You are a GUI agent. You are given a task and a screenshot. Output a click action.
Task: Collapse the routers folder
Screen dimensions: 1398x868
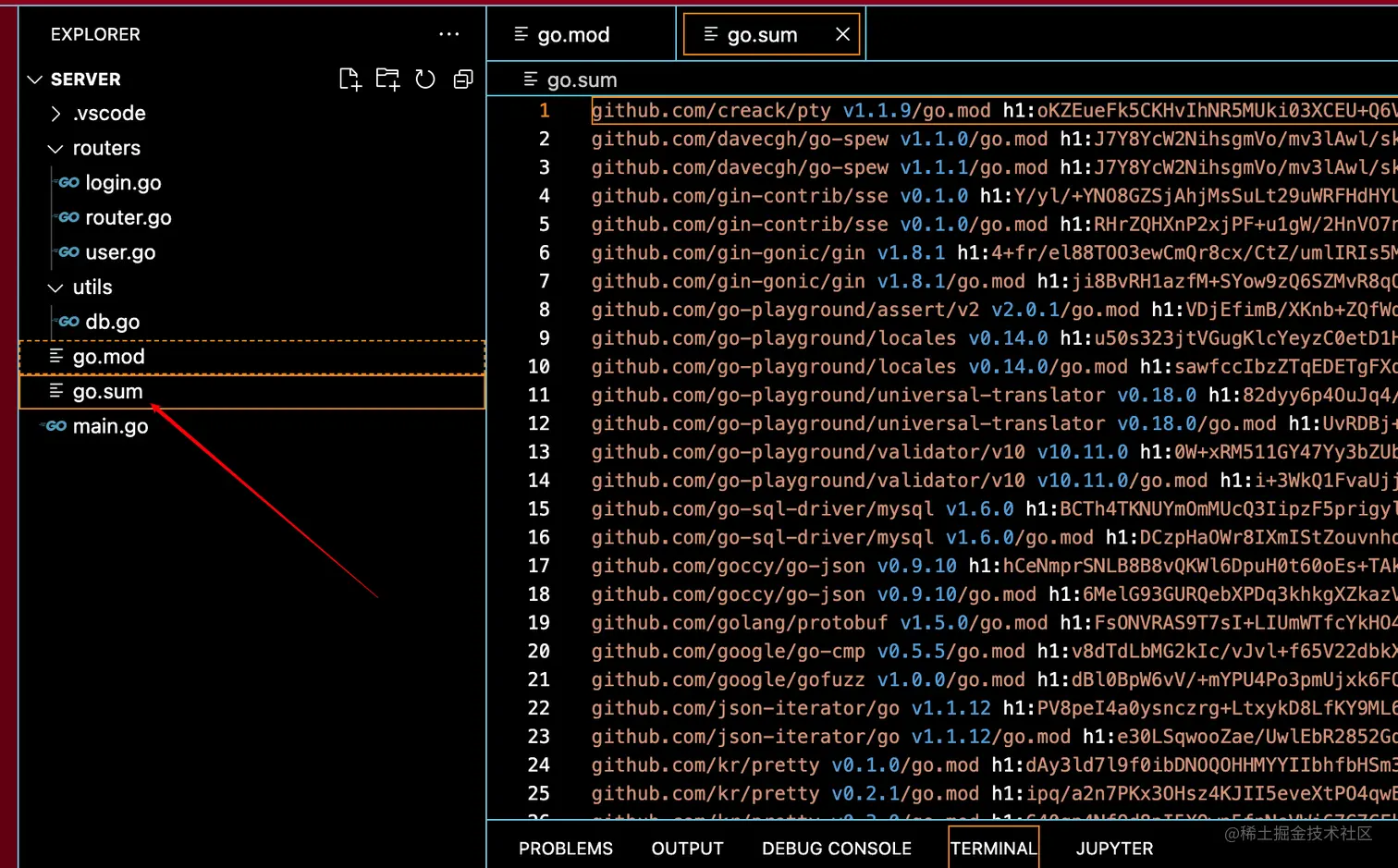point(55,149)
